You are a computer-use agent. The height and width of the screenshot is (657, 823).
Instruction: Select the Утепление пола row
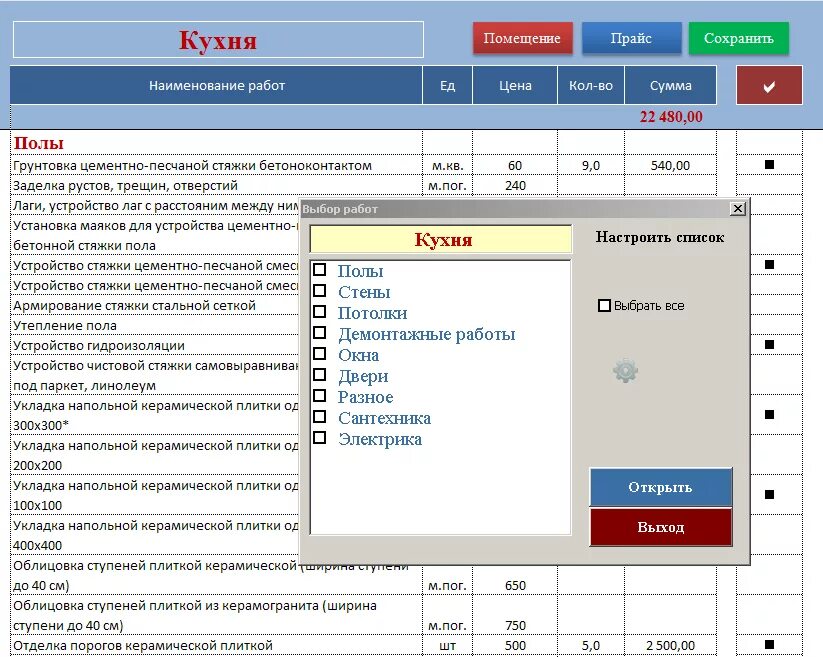(65, 325)
